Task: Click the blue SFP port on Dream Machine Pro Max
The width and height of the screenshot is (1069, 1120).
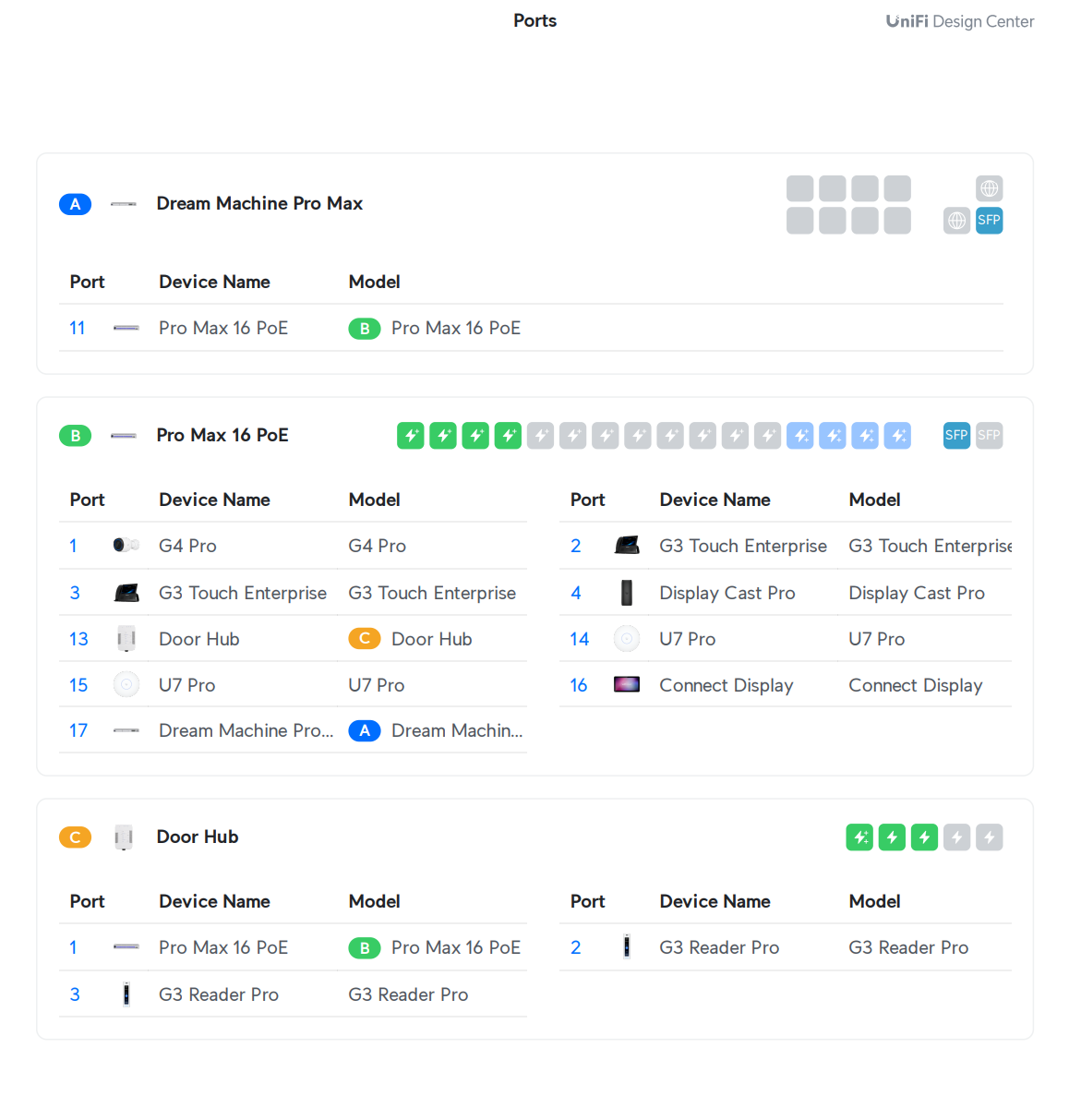Action: (989, 221)
